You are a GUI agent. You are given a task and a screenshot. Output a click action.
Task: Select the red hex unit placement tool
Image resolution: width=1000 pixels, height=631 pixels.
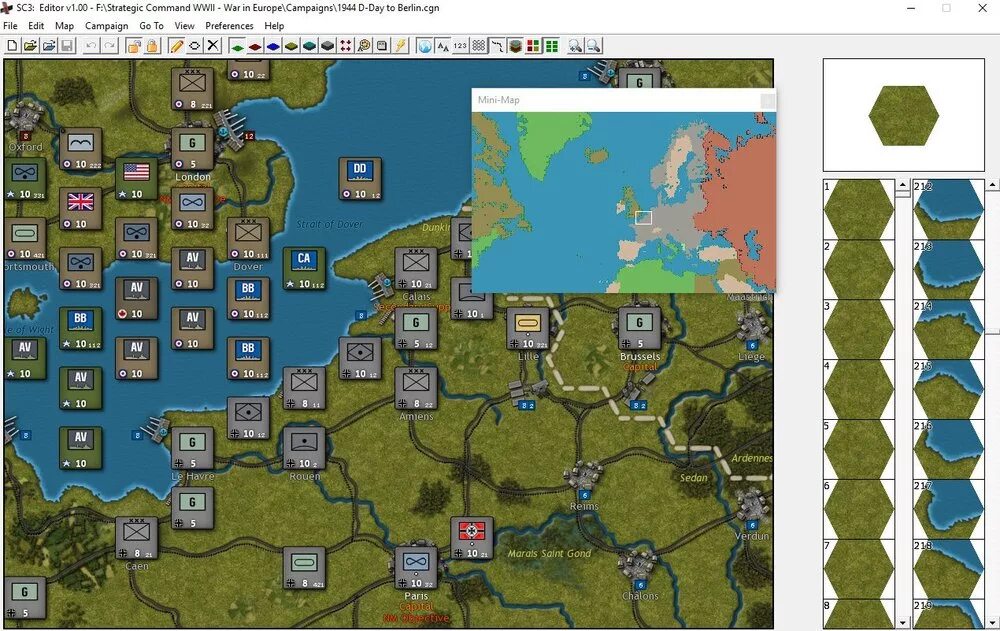(257, 45)
